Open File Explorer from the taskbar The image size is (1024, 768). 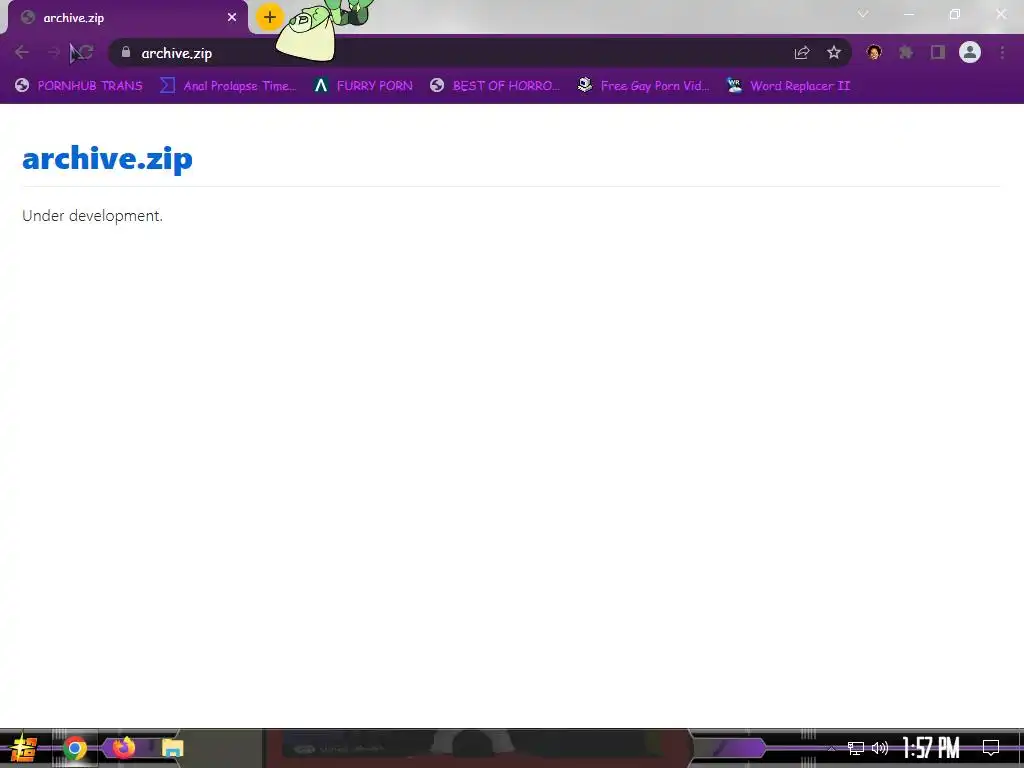(x=172, y=748)
